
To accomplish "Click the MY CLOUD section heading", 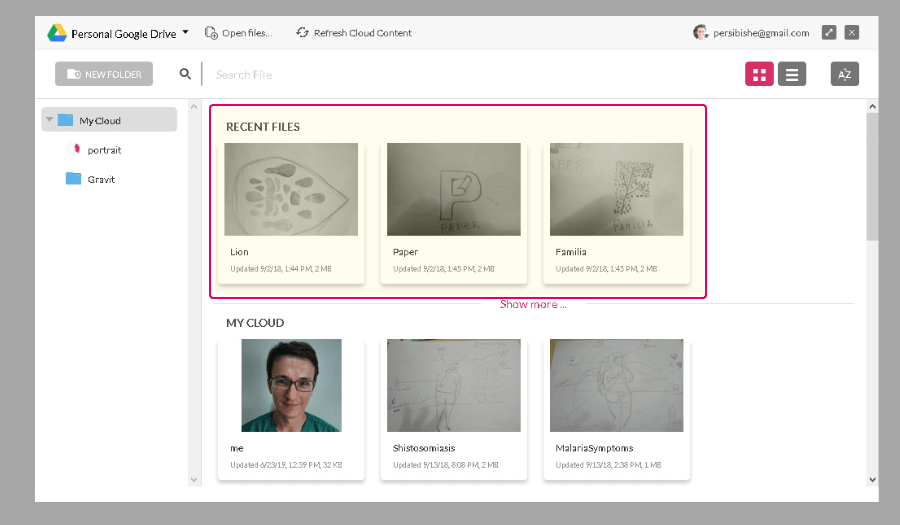I will [255, 323].
